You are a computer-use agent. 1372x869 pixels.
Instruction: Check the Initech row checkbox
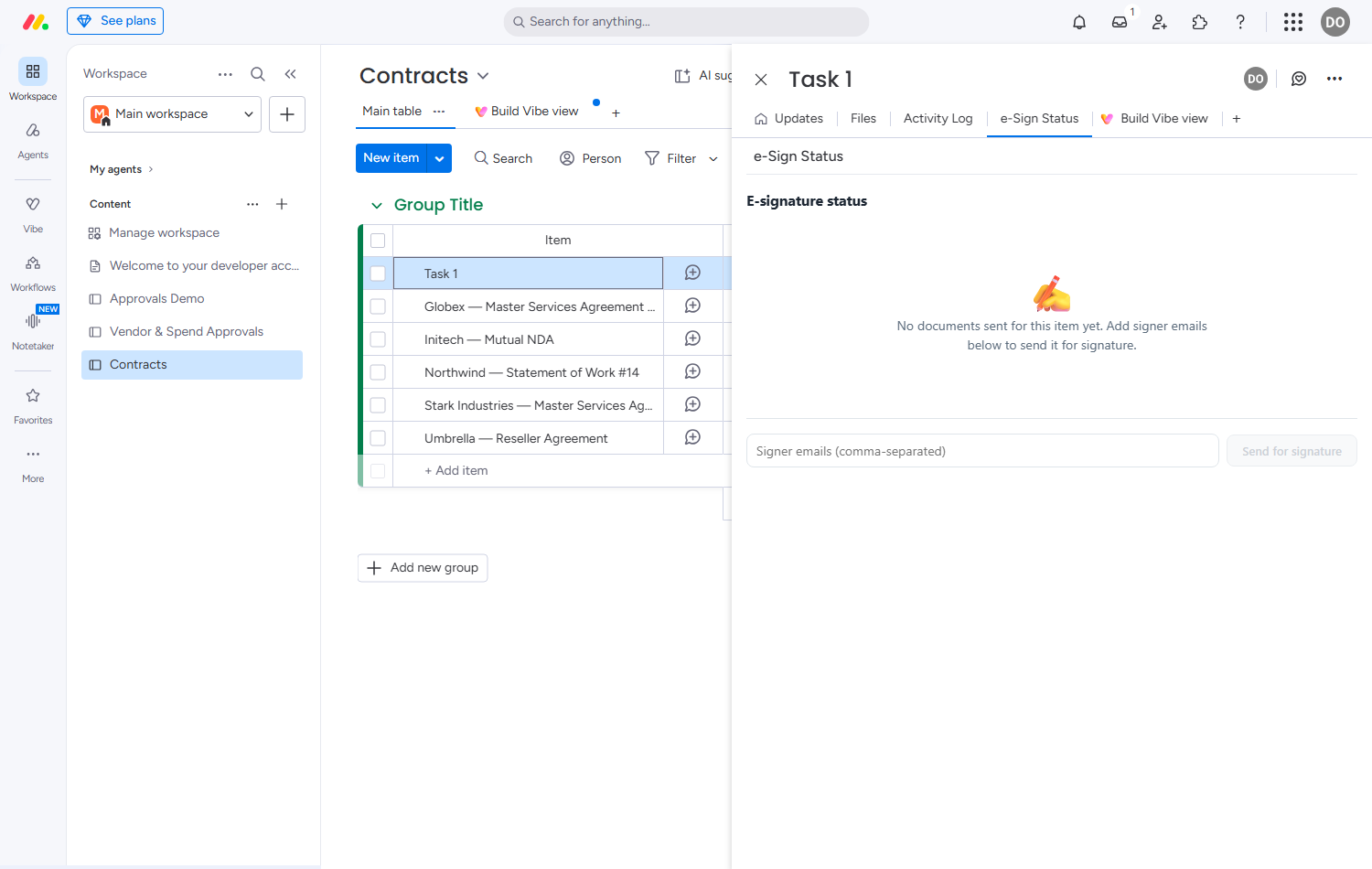(378, 339)
